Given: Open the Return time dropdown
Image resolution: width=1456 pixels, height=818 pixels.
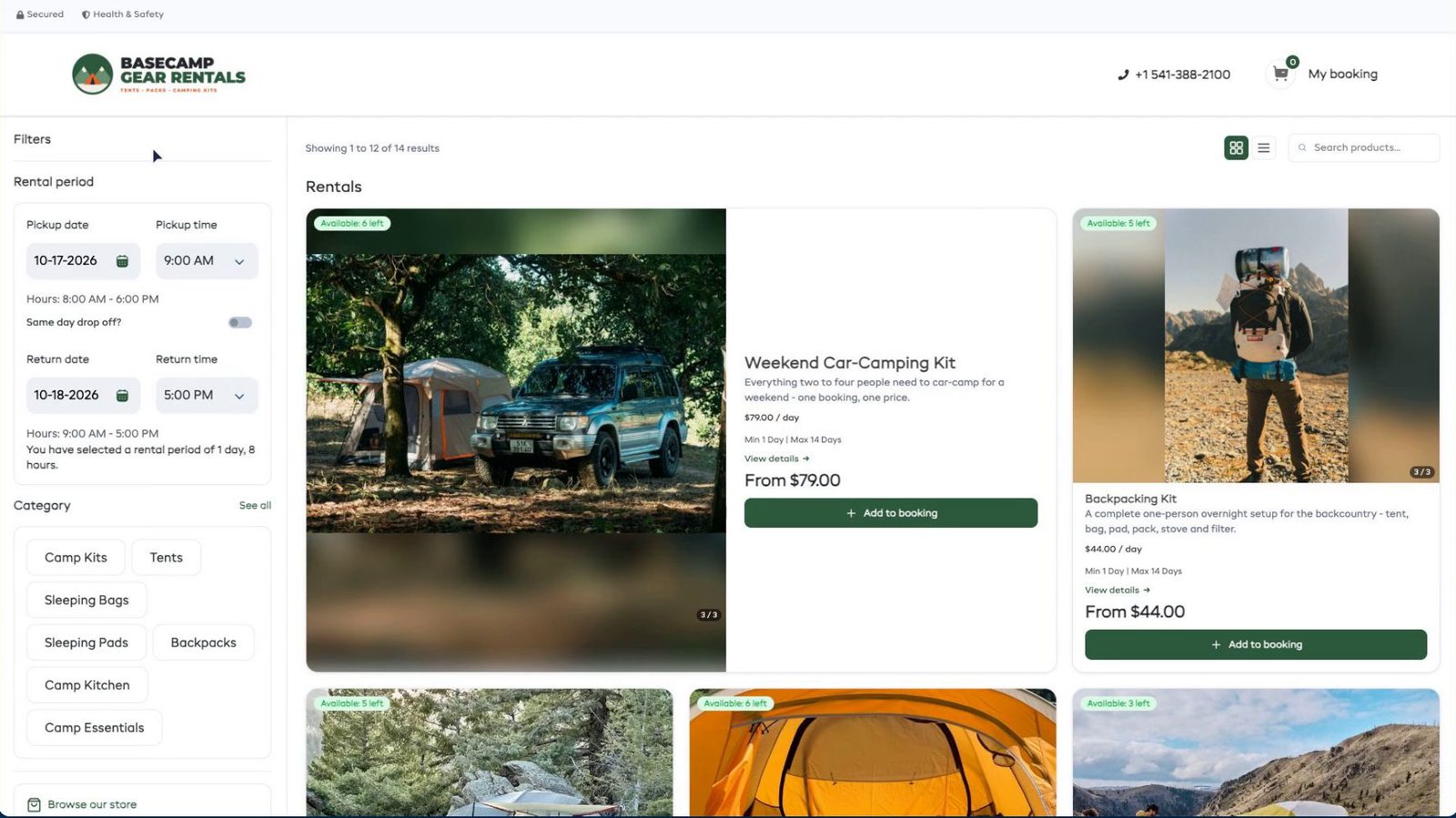Looking at the screenshot, I should coord(207,396).
